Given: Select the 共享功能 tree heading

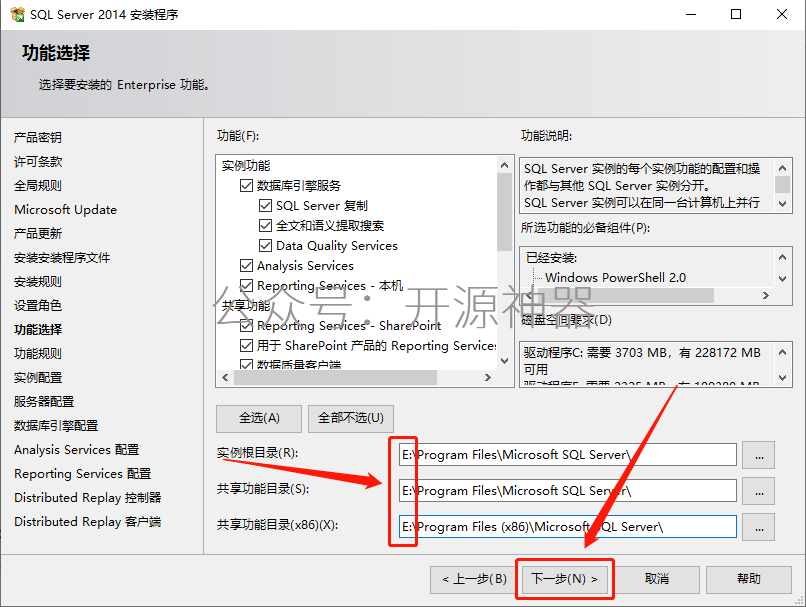Looking at the screenshot, I should pyautogui.click(x=246, y=306).
